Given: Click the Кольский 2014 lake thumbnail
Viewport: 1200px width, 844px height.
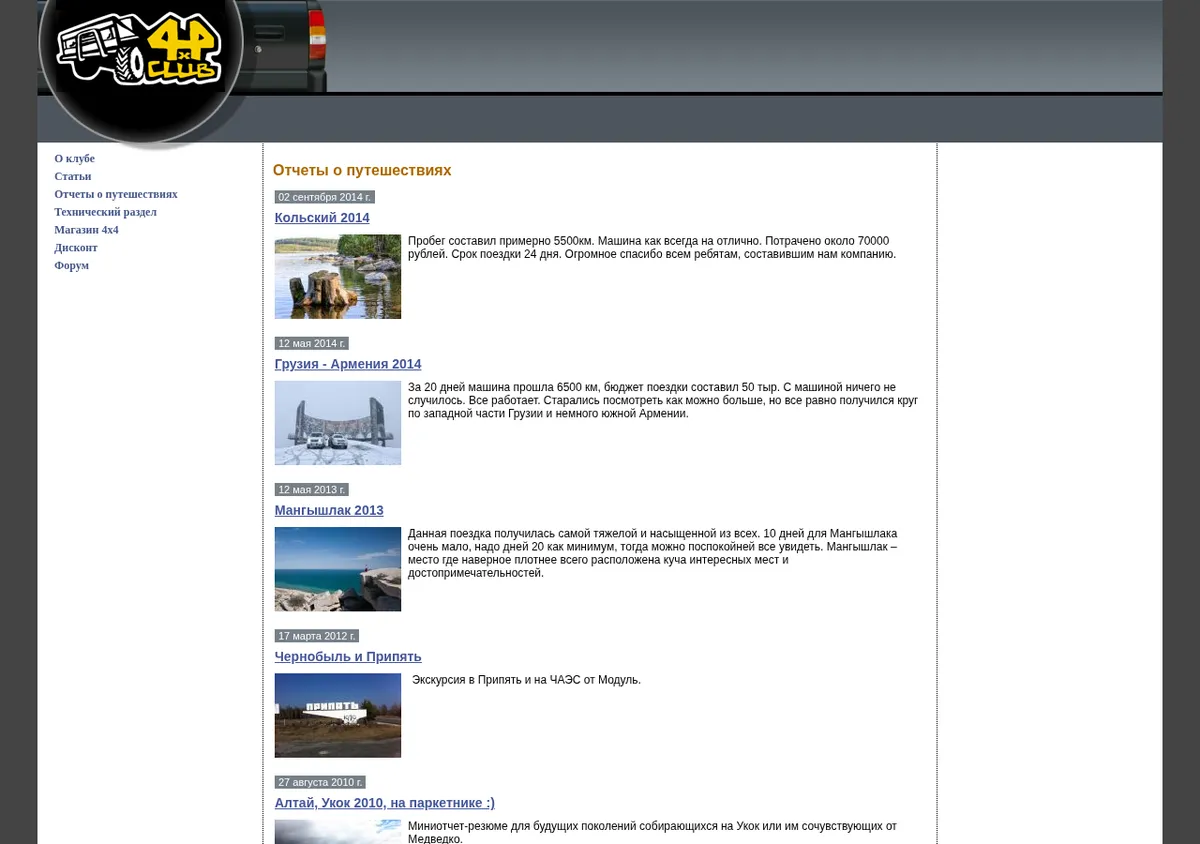Looking at the screenshot, I should click(338, 277).
